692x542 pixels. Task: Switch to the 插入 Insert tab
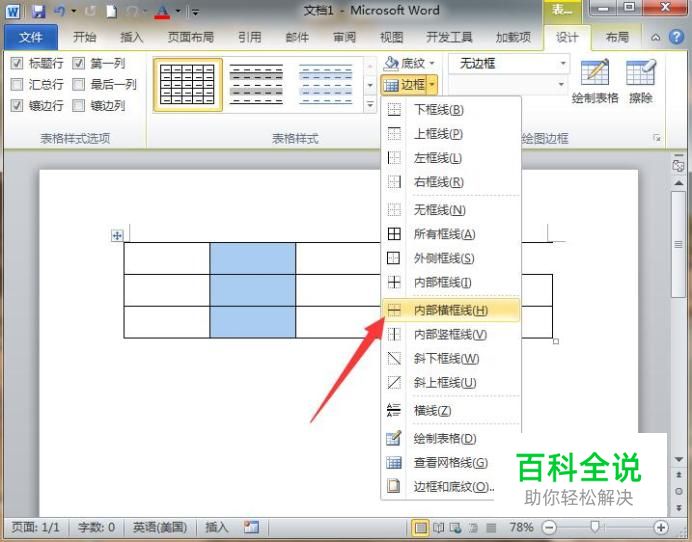pos(132,37)
